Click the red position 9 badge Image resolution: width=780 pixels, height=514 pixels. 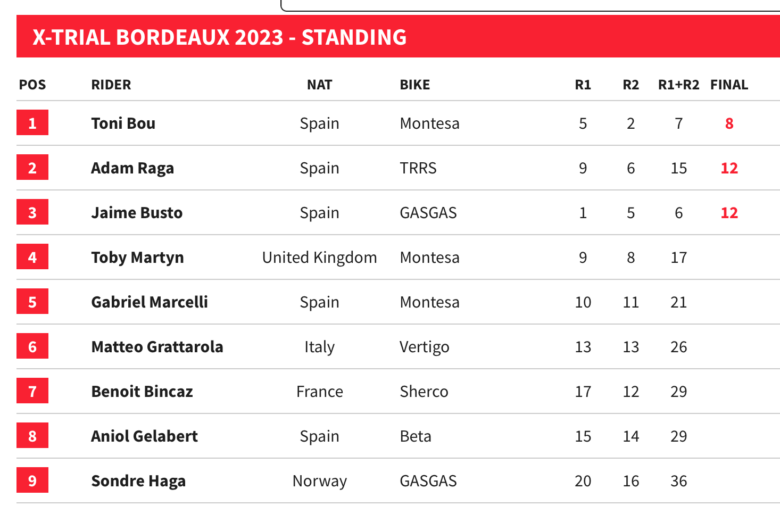tap(32, 481)
